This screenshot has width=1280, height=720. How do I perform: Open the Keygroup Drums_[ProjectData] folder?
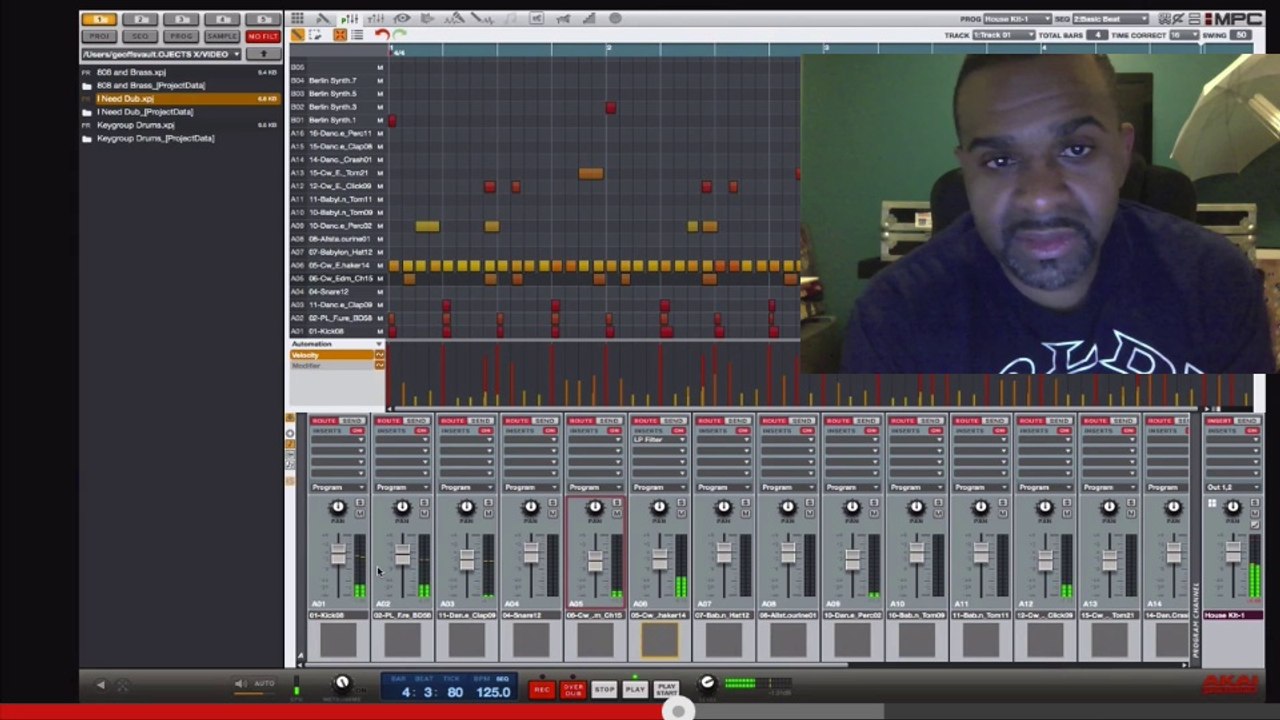click(x=155, y=138)
